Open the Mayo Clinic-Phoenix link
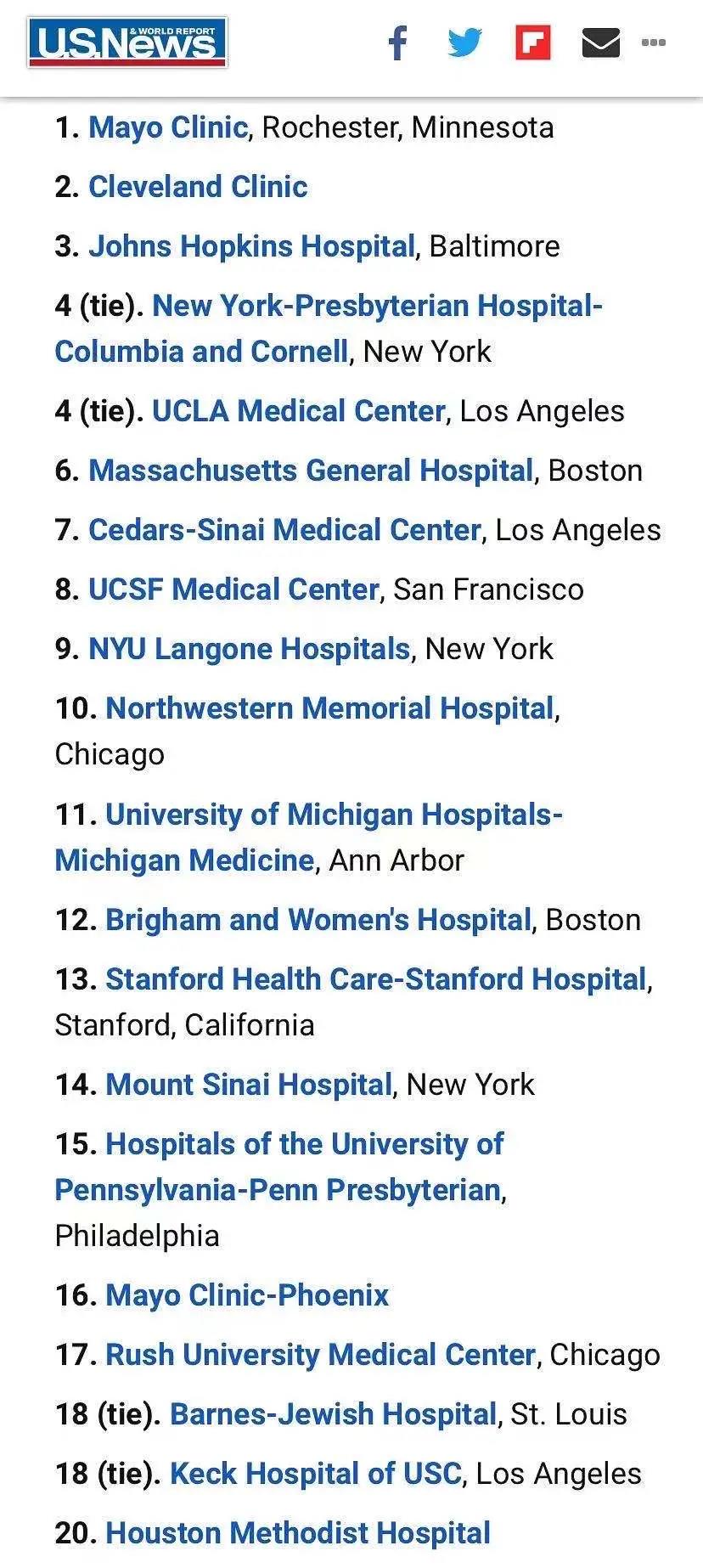The image size is (703, 1568). [247, 1295]
